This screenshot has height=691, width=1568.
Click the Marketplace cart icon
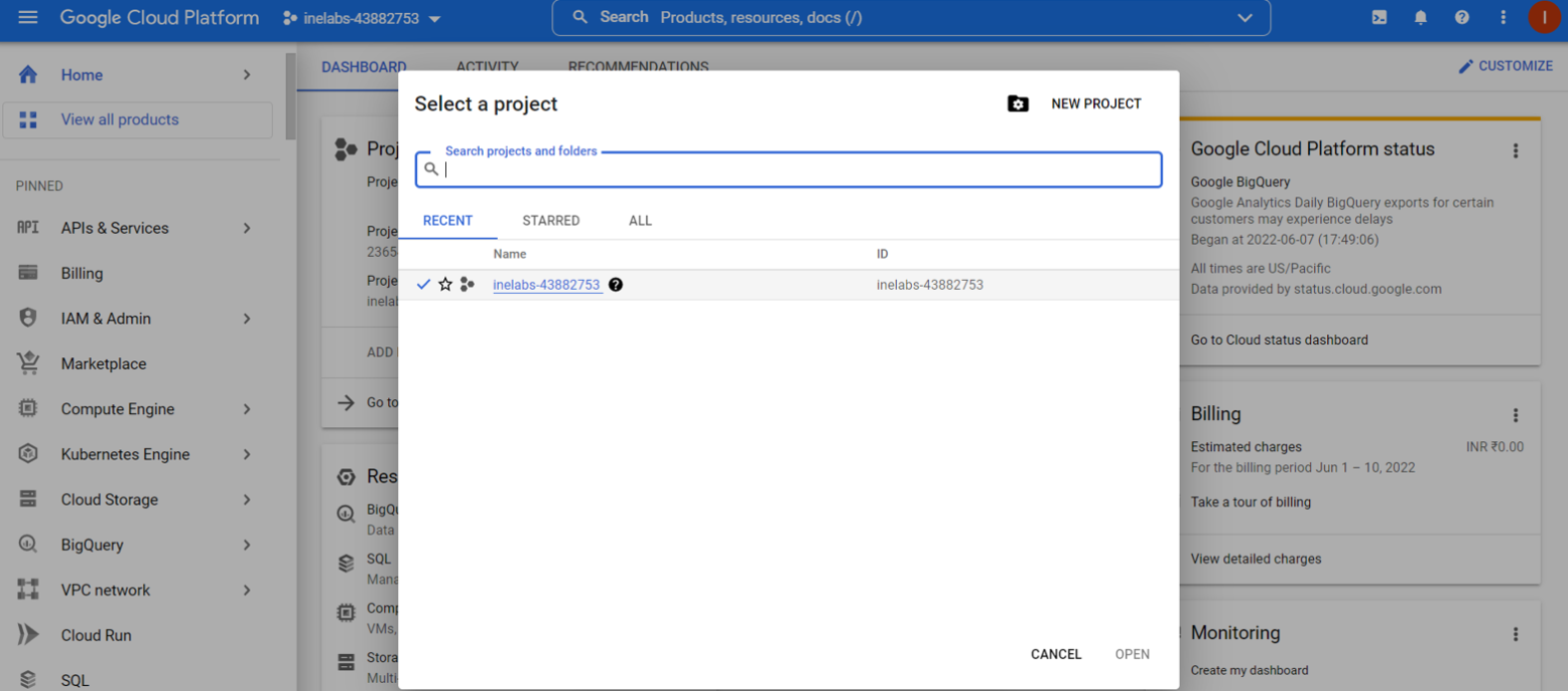tap(28, 363)
